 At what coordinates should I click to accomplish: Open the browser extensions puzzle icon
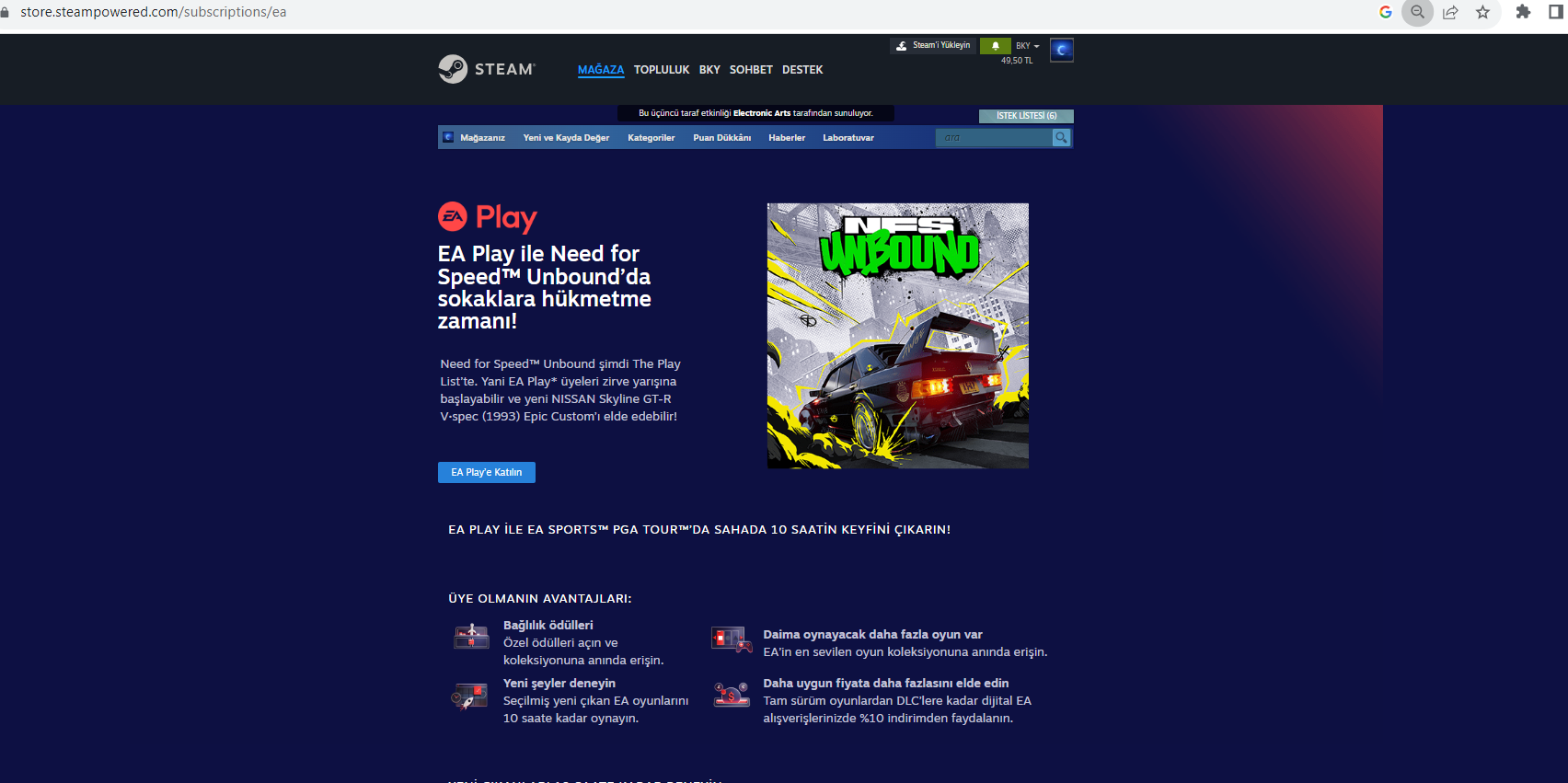1523,12
